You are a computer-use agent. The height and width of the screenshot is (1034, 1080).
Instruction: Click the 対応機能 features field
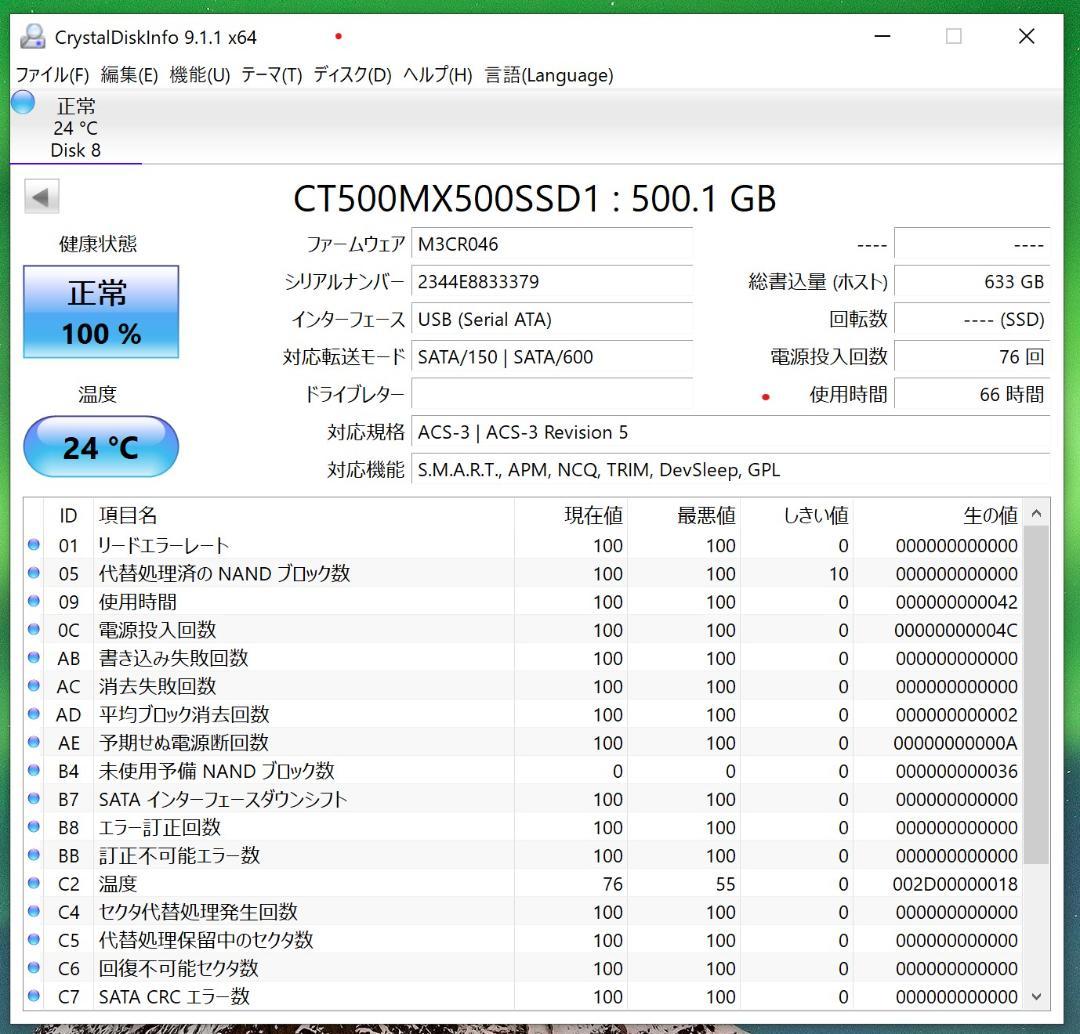point(731,470)
